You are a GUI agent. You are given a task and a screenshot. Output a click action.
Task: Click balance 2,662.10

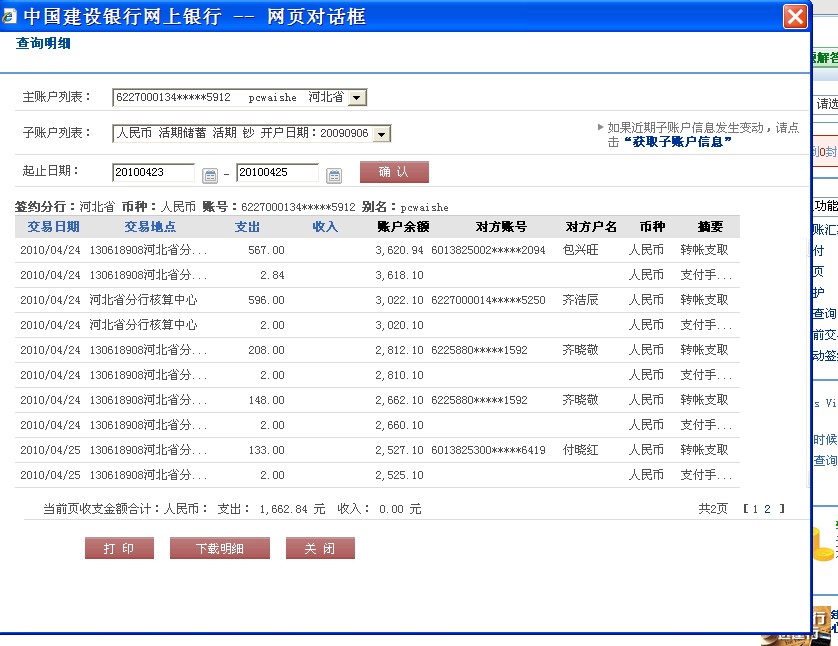point(399,400)
